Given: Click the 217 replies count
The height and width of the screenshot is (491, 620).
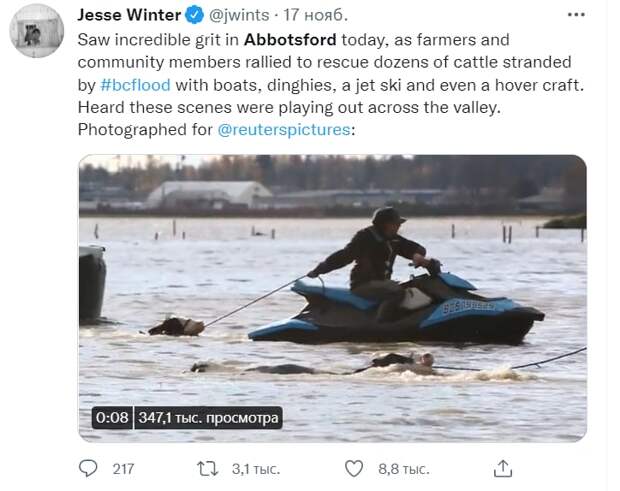Looking at the screenshot, I should (x=123, y=468).
